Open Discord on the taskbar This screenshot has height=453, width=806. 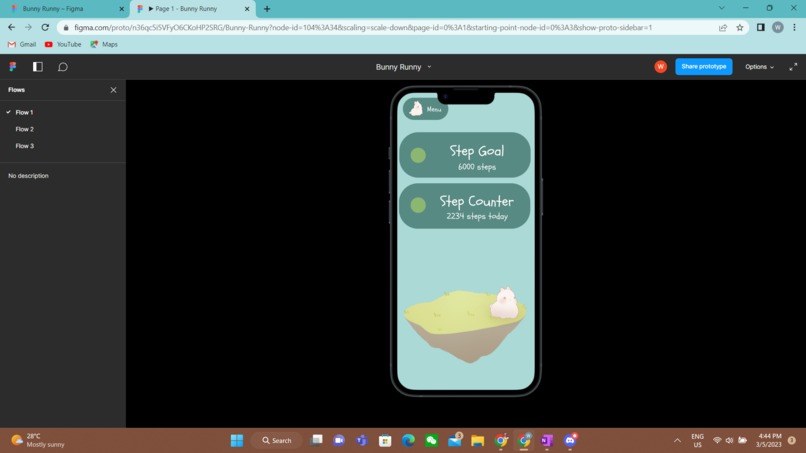click(x=570, y=440)
